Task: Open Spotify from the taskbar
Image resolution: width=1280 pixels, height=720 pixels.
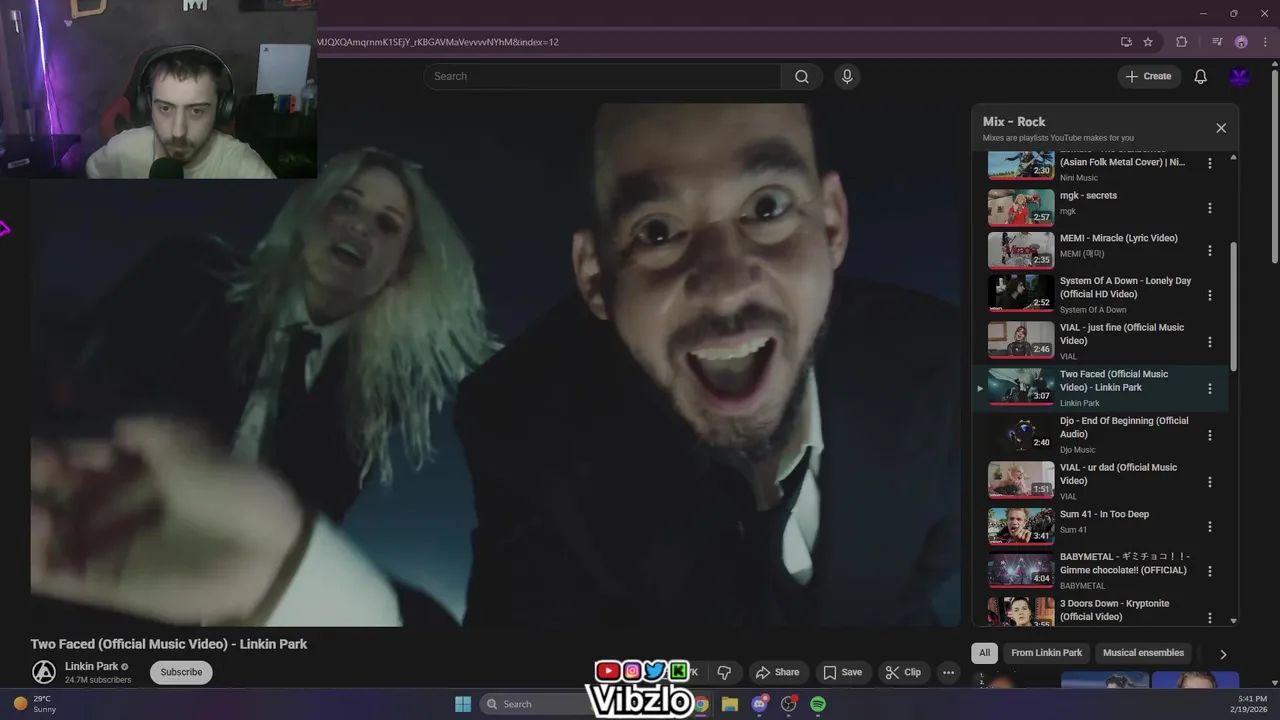Action: 818,704
